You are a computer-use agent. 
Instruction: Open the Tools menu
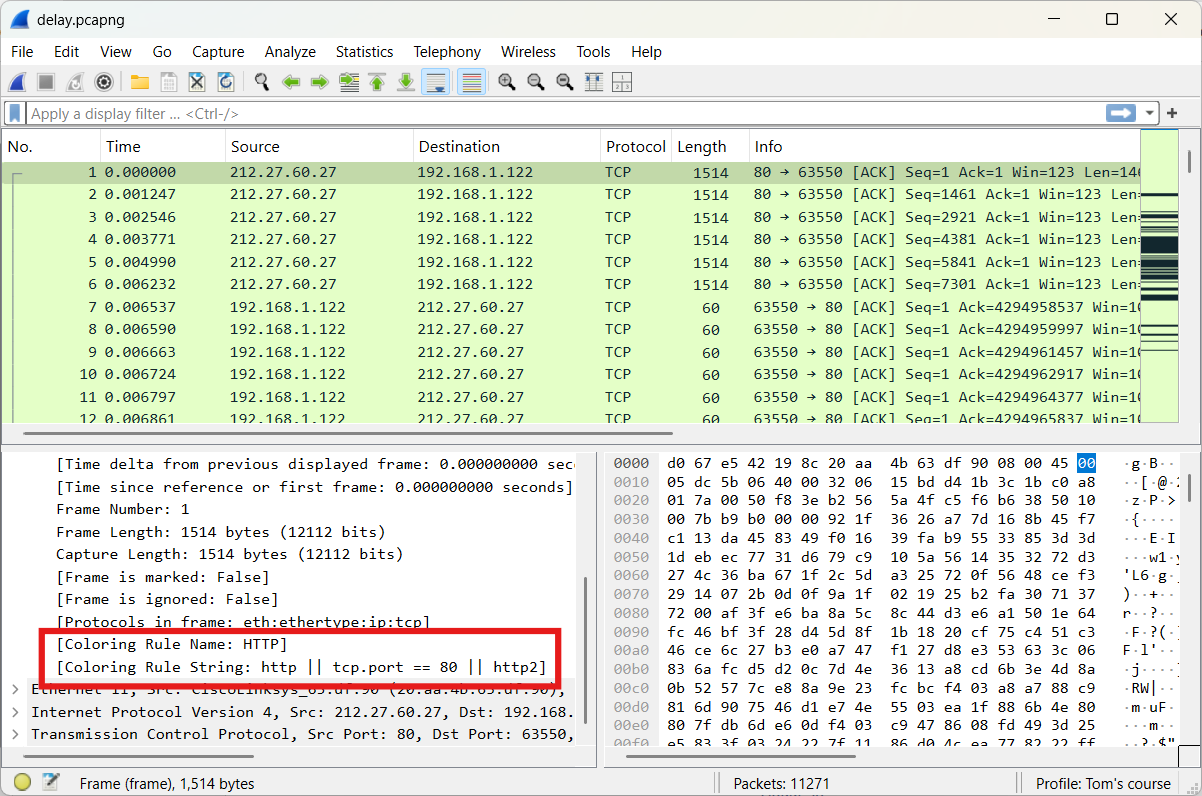[x=593, y=52]
